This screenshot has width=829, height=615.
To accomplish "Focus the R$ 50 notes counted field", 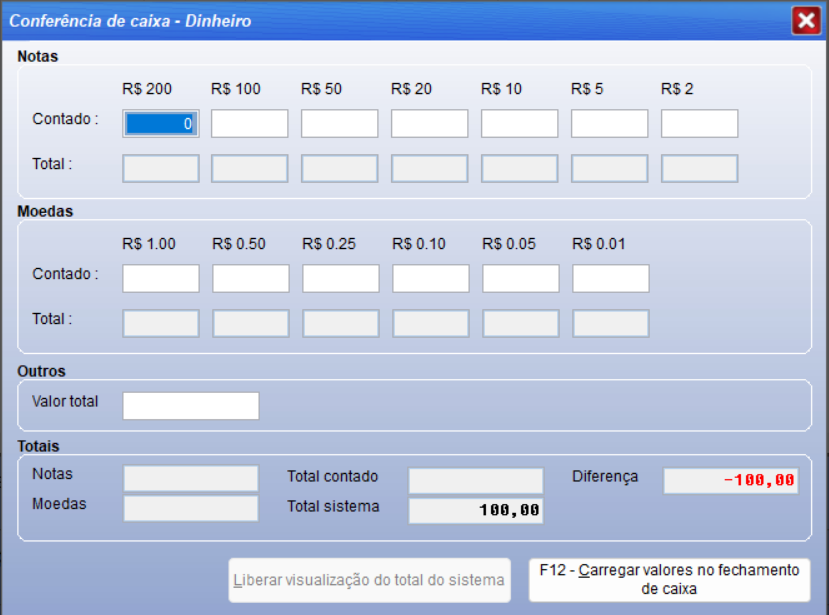I will coord(339,124).
